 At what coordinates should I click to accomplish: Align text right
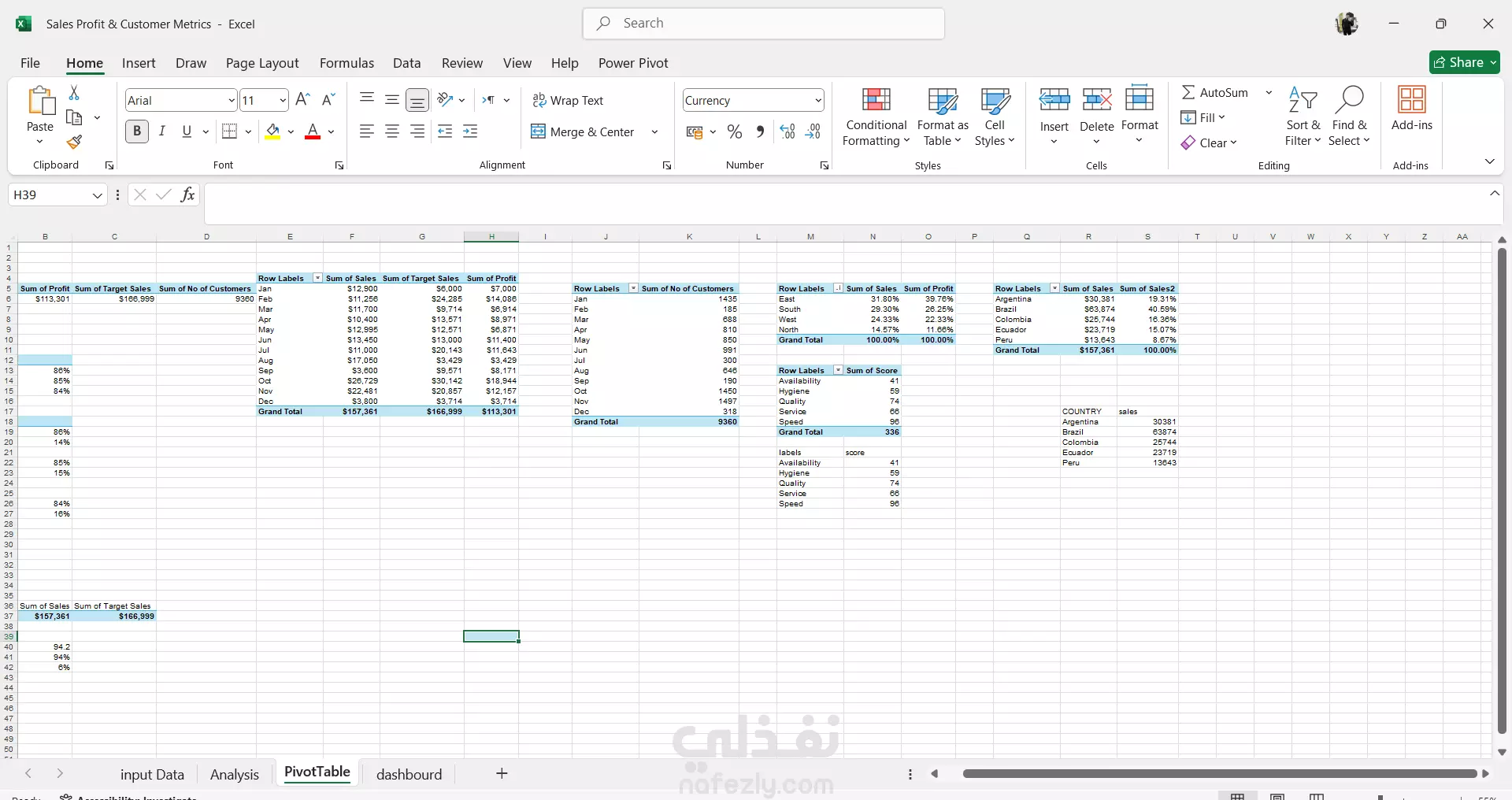coord(417,131)
